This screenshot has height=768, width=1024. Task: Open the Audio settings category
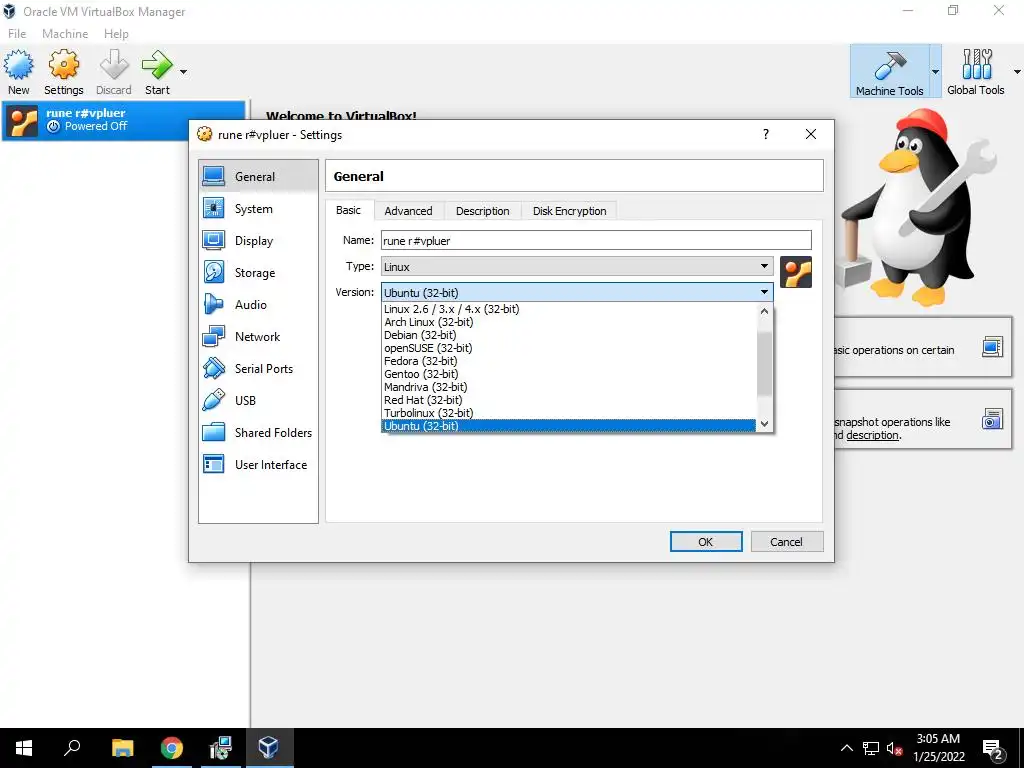coord(258,305)
